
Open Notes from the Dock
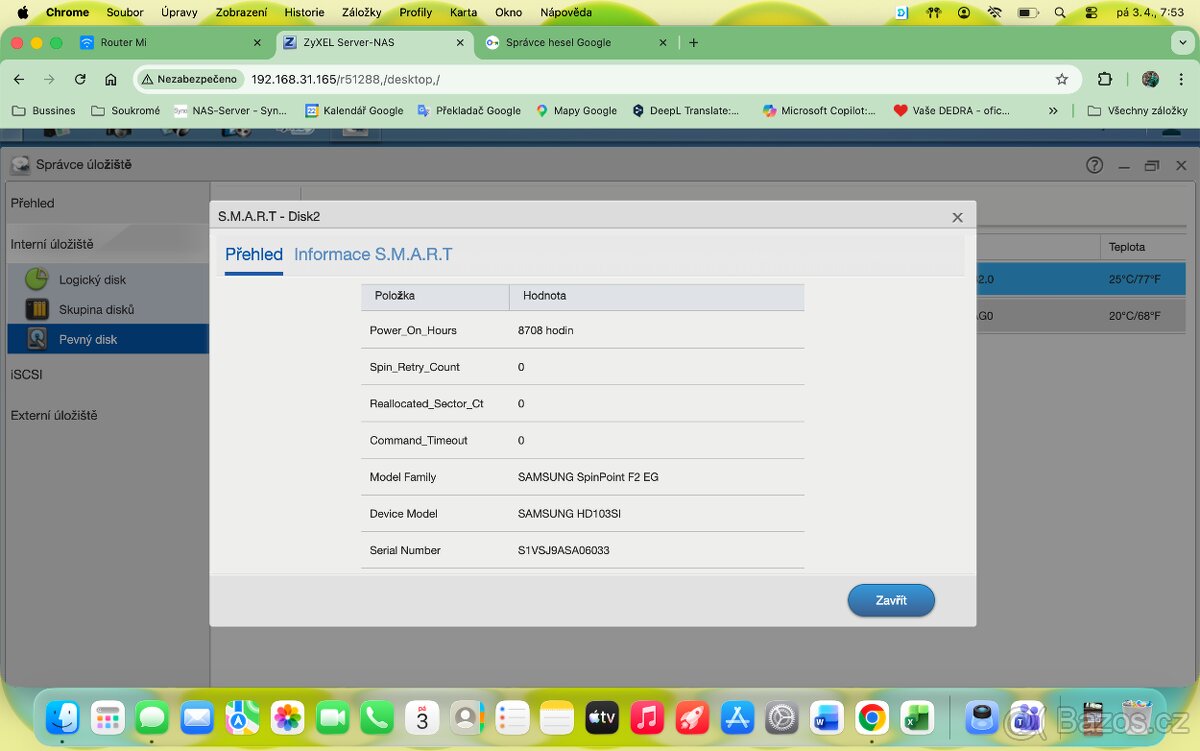point(557,717)
